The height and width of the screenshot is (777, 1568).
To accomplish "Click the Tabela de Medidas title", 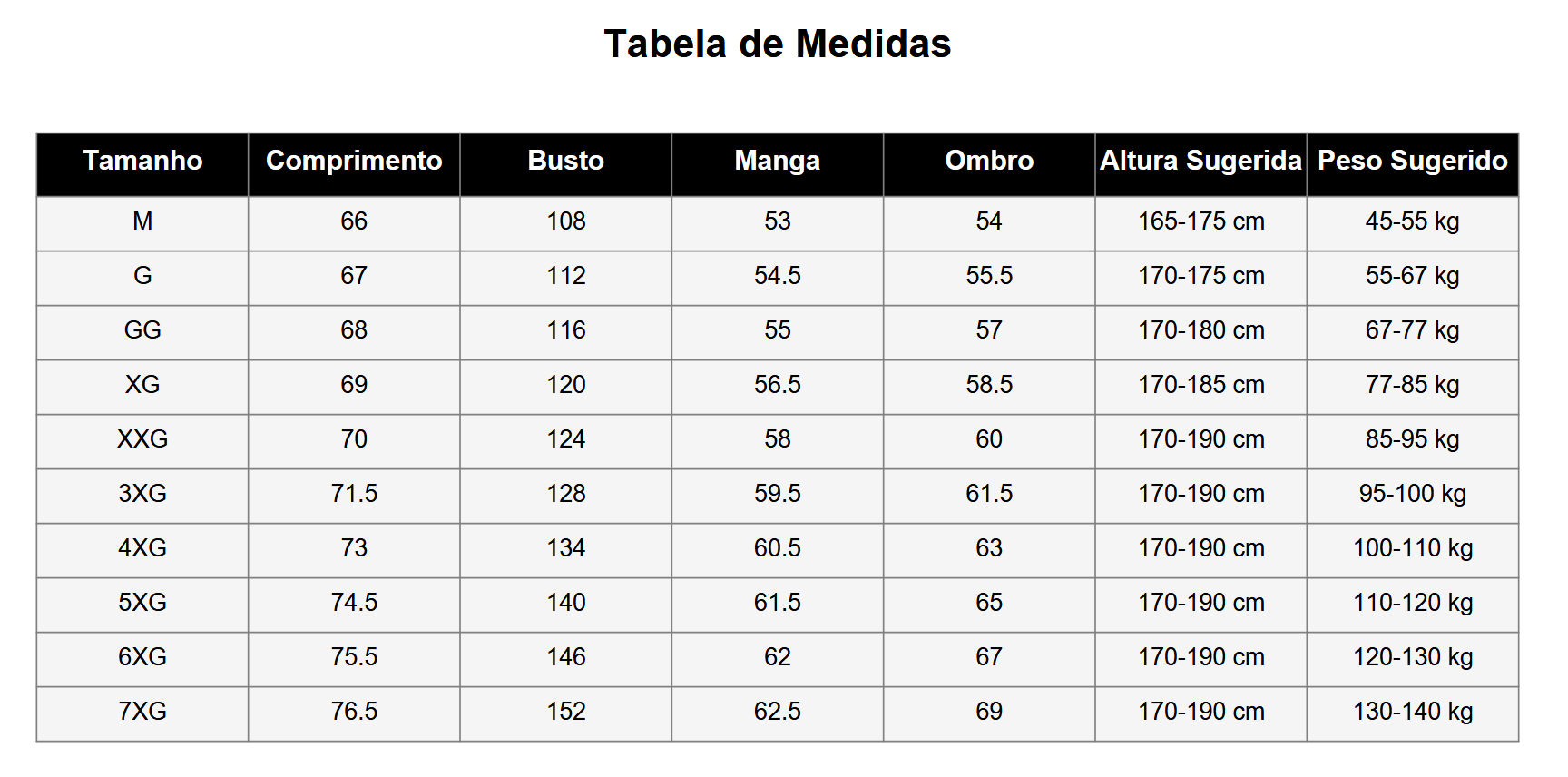I will tap(777, 44).
